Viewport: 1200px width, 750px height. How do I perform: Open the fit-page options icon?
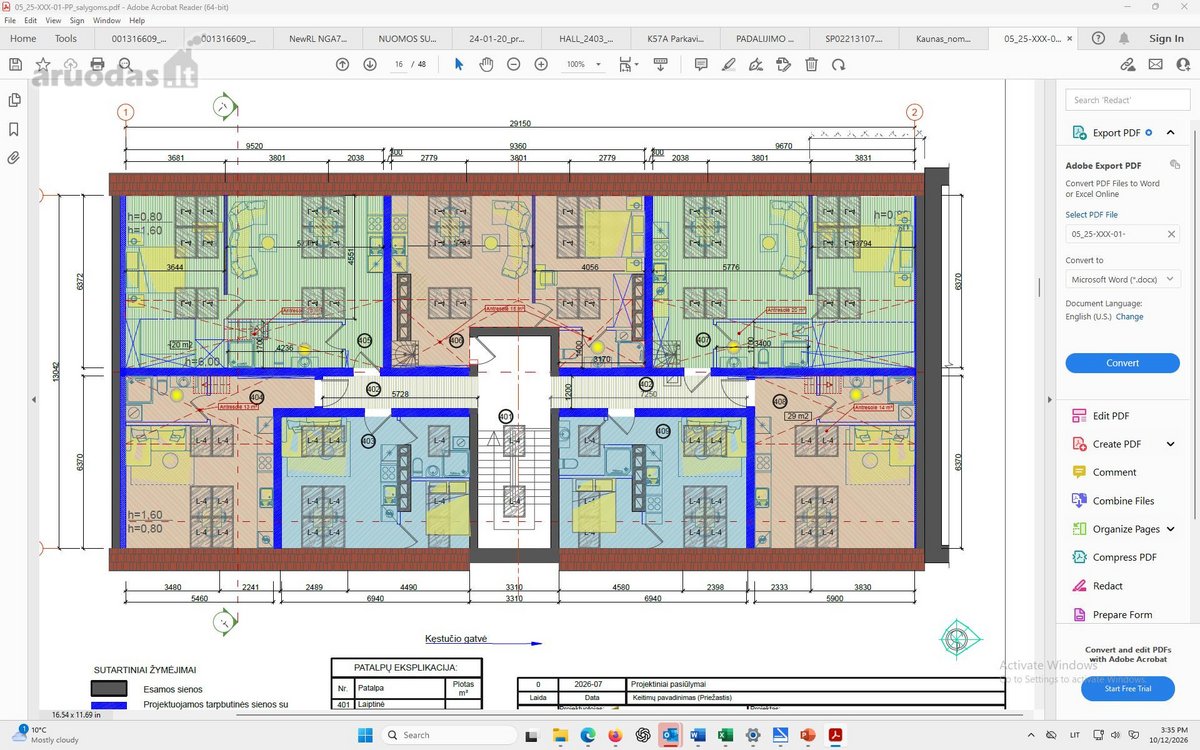pos(628,64)
